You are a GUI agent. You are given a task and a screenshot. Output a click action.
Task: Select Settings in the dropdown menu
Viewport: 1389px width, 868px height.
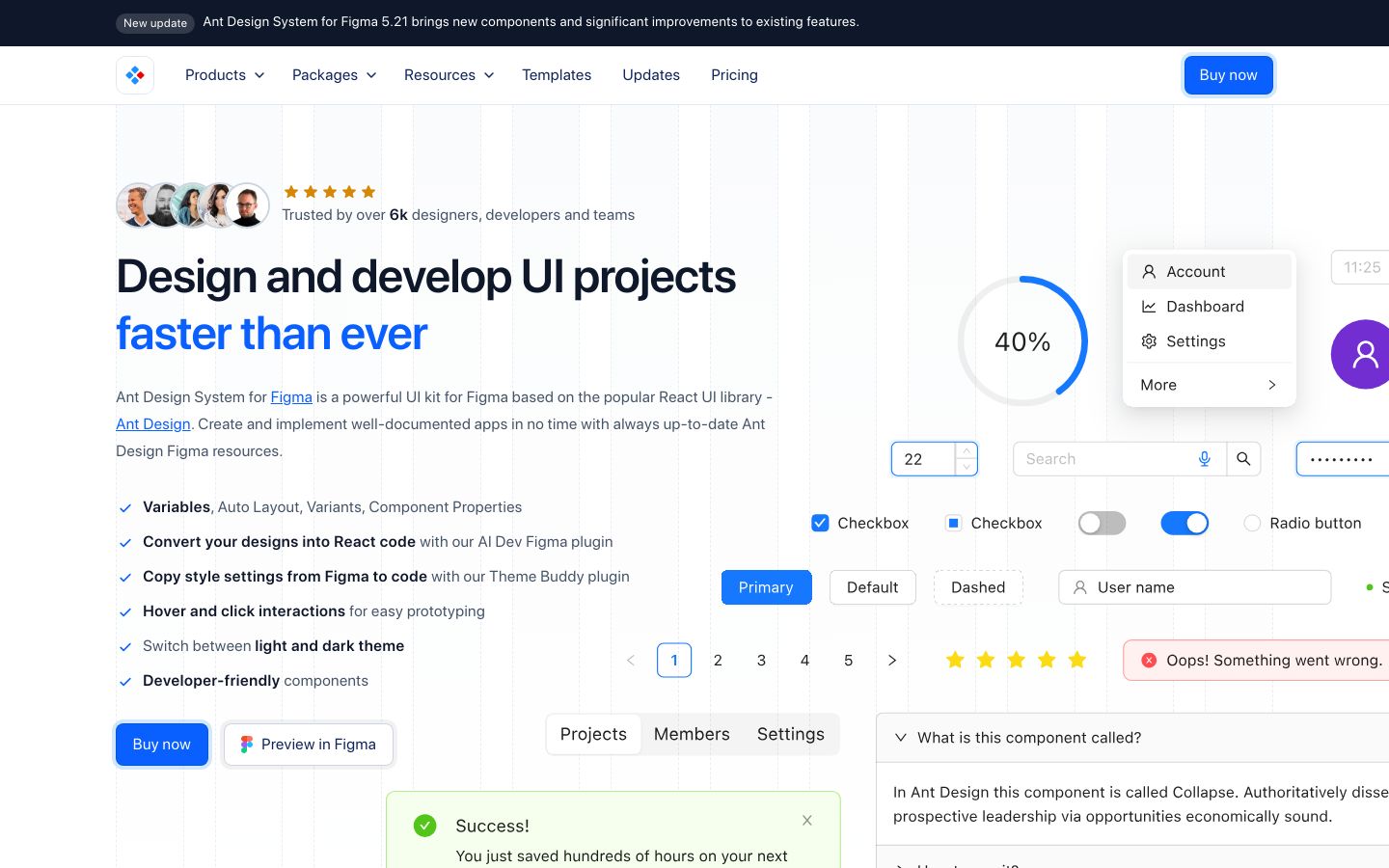[1210, 341]
